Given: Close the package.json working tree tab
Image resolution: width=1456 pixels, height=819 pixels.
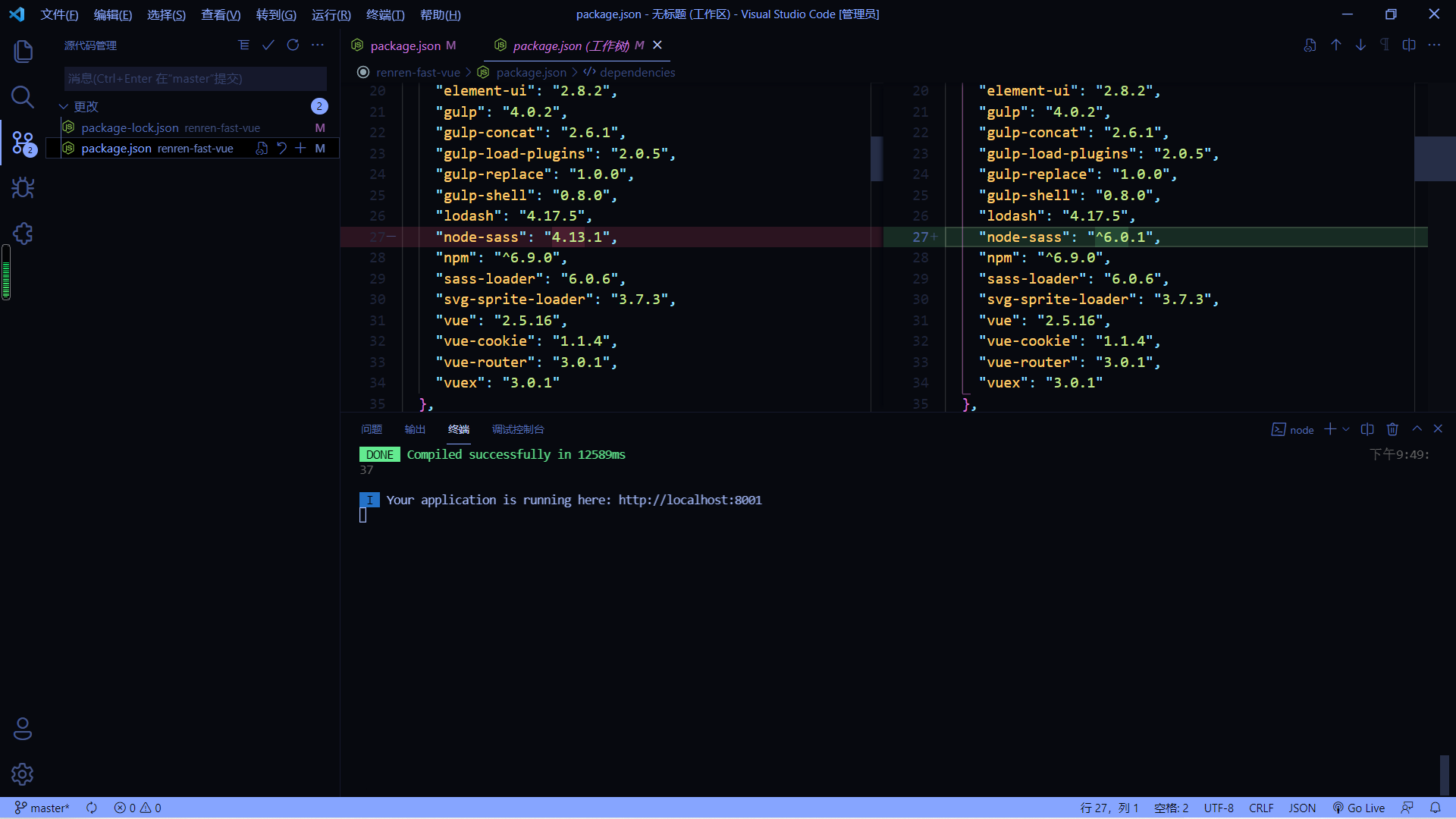Looking at the screenshot, I should click(657, 45).
